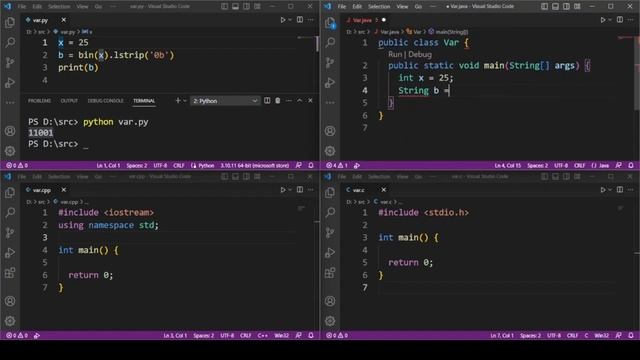
Task: Run Python file in the var.py window
Action: [283, 20]
